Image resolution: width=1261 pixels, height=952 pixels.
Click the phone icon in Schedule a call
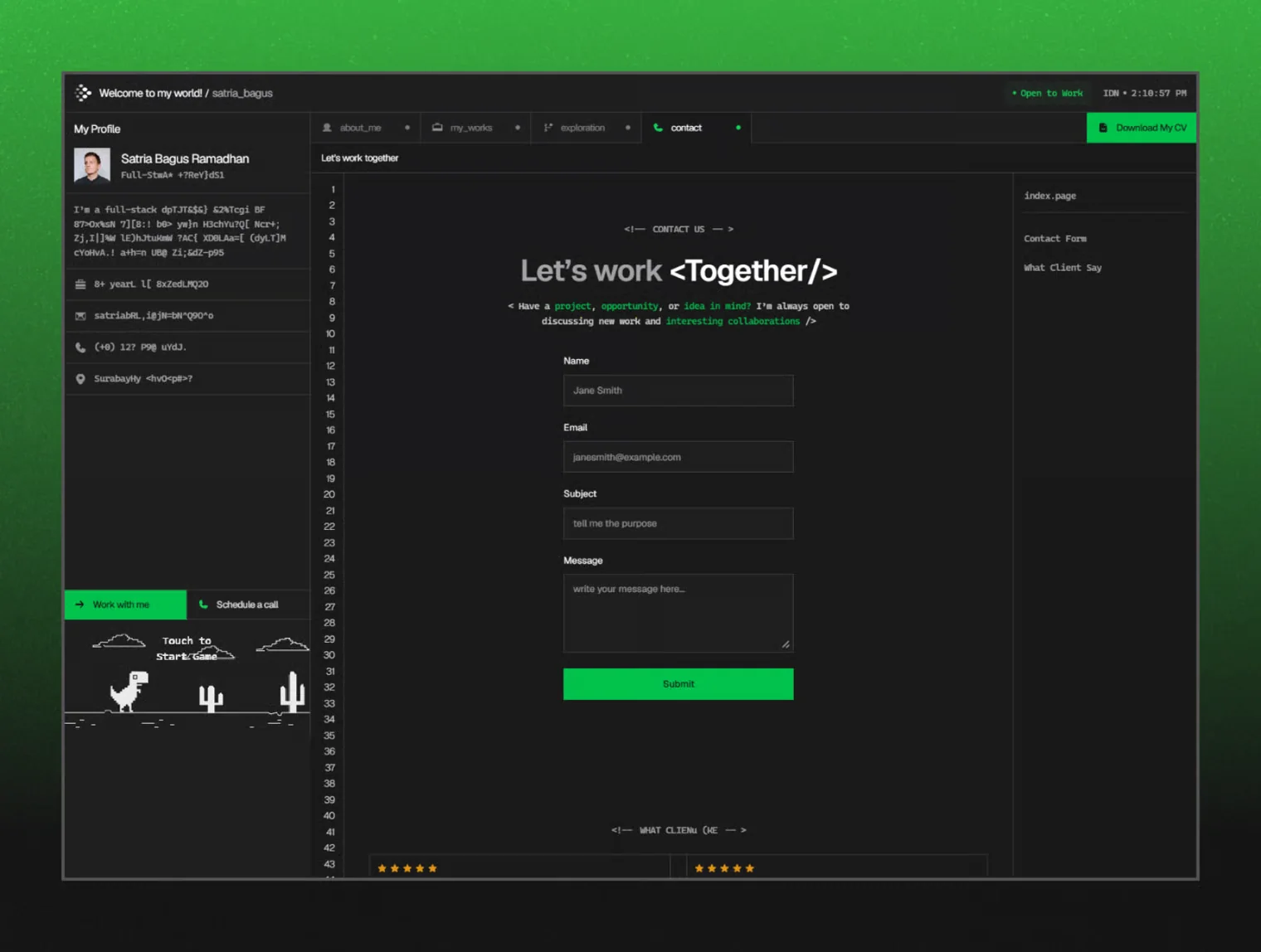(203, 605)
